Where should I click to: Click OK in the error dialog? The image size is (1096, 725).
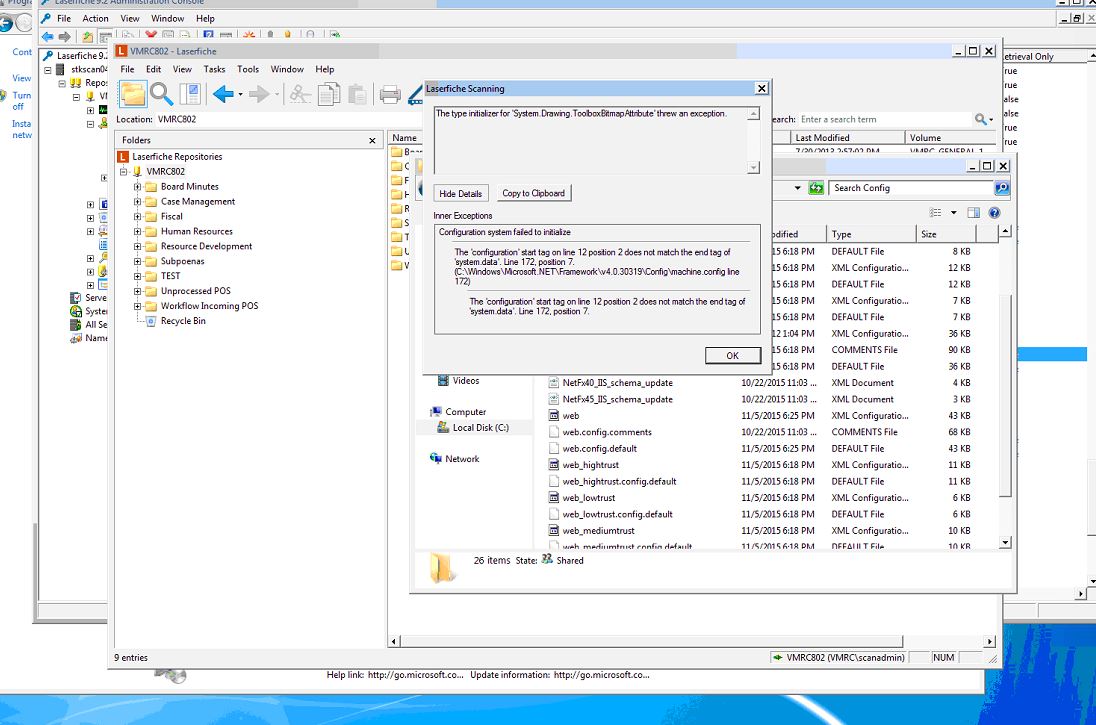[732, 356]
